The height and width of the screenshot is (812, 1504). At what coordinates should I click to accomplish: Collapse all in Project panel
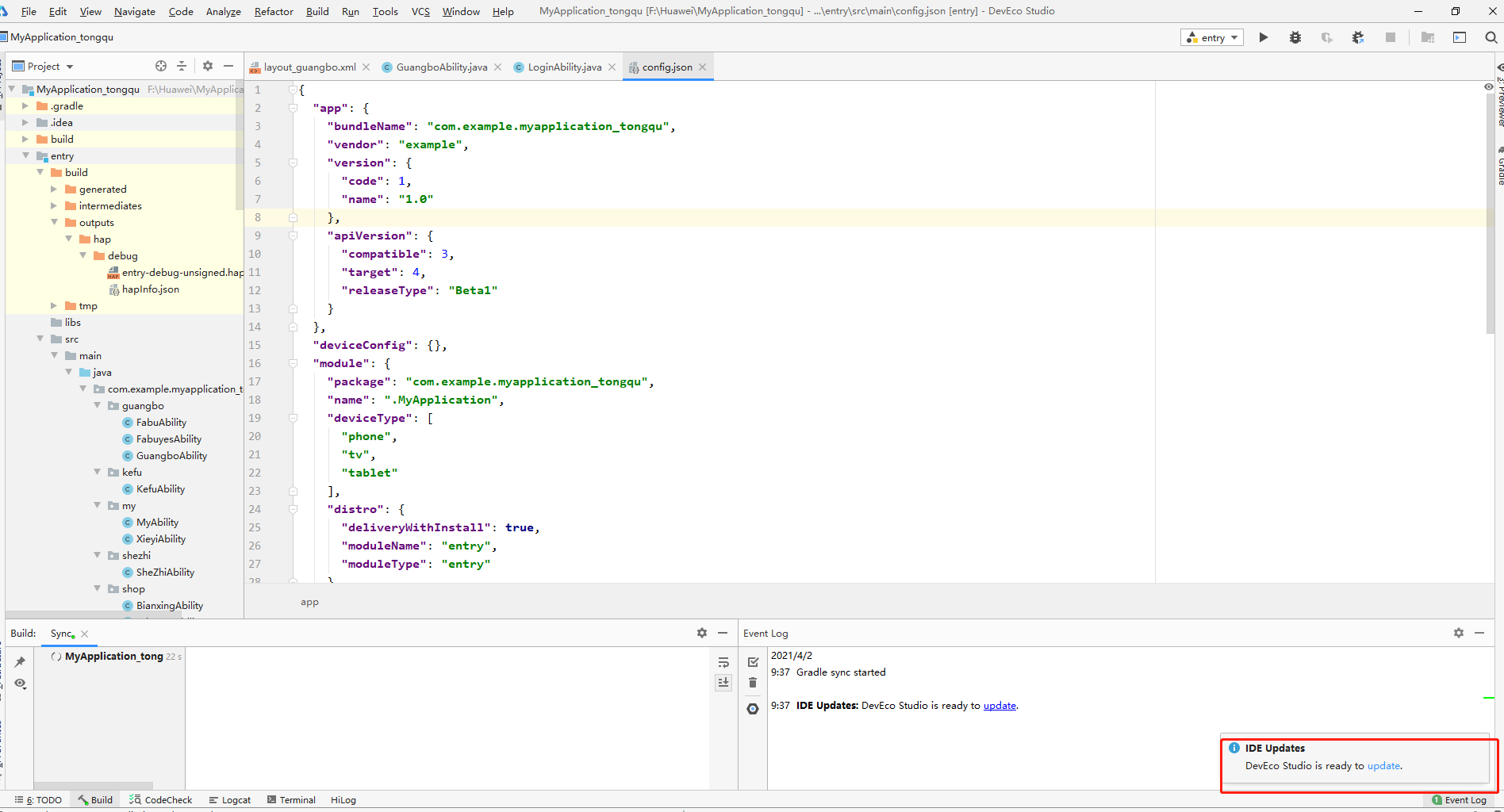(182, 66)
